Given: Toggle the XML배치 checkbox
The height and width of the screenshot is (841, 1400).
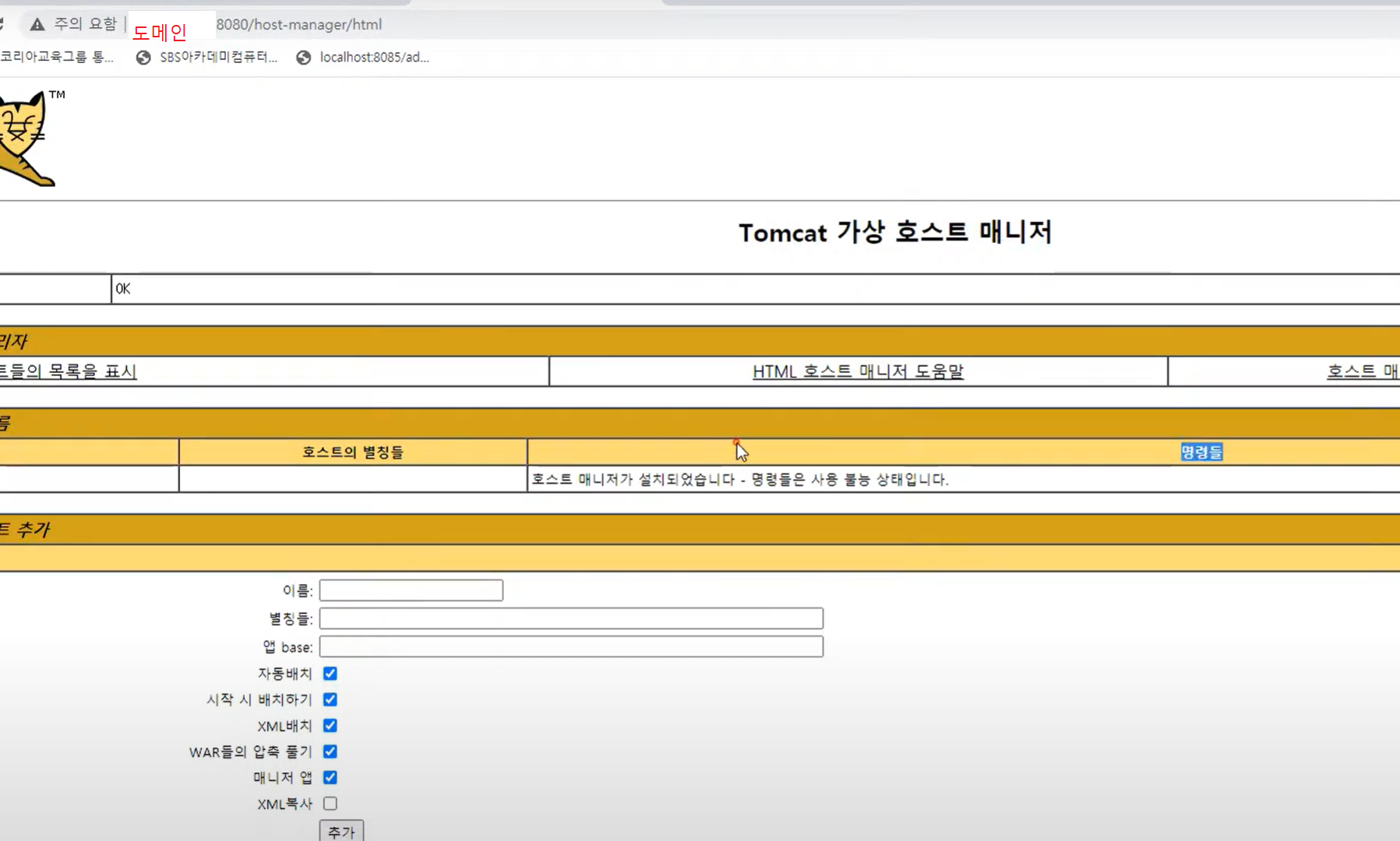Looking at the screenshot, I should pyautogui.click(x=330, y=726).
